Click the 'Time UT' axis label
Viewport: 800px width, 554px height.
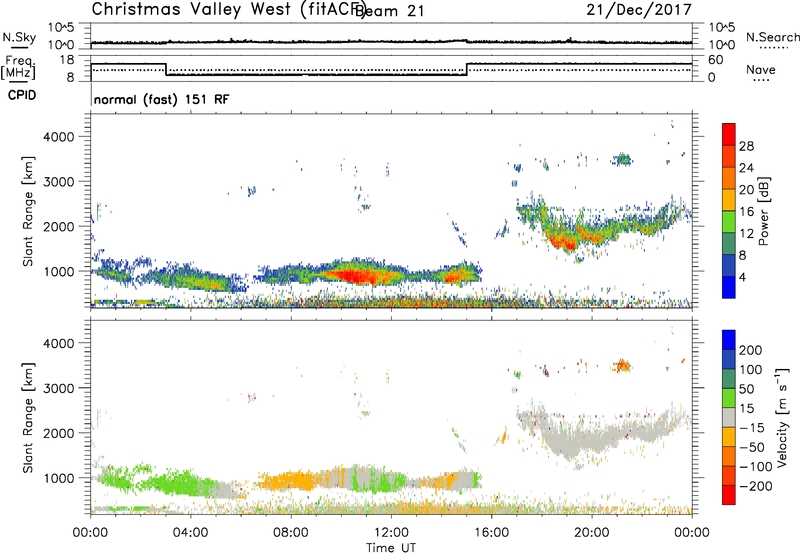[x=391, y=548]
